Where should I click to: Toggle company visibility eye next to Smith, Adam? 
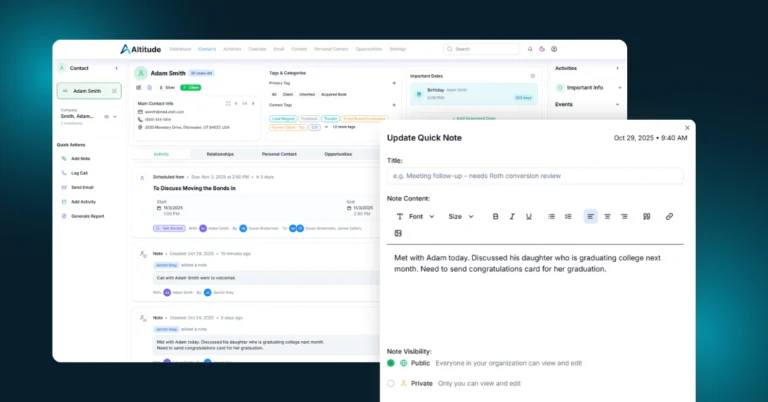pos(106,117)
